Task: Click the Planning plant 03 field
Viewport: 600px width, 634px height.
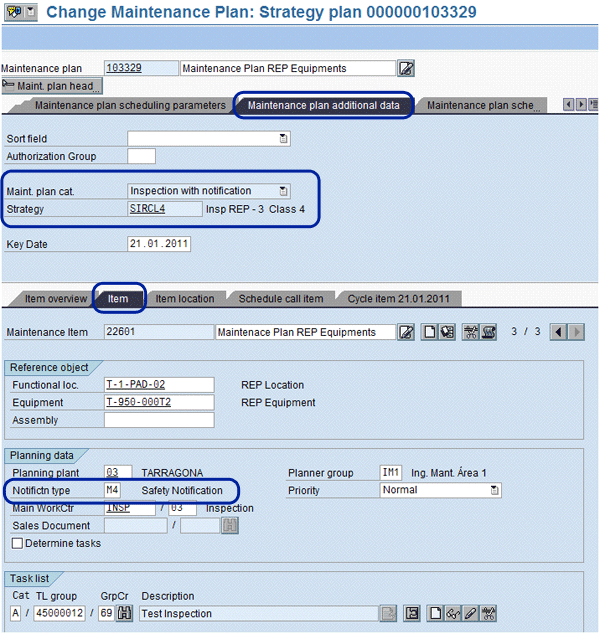Action: pos(118,472)
